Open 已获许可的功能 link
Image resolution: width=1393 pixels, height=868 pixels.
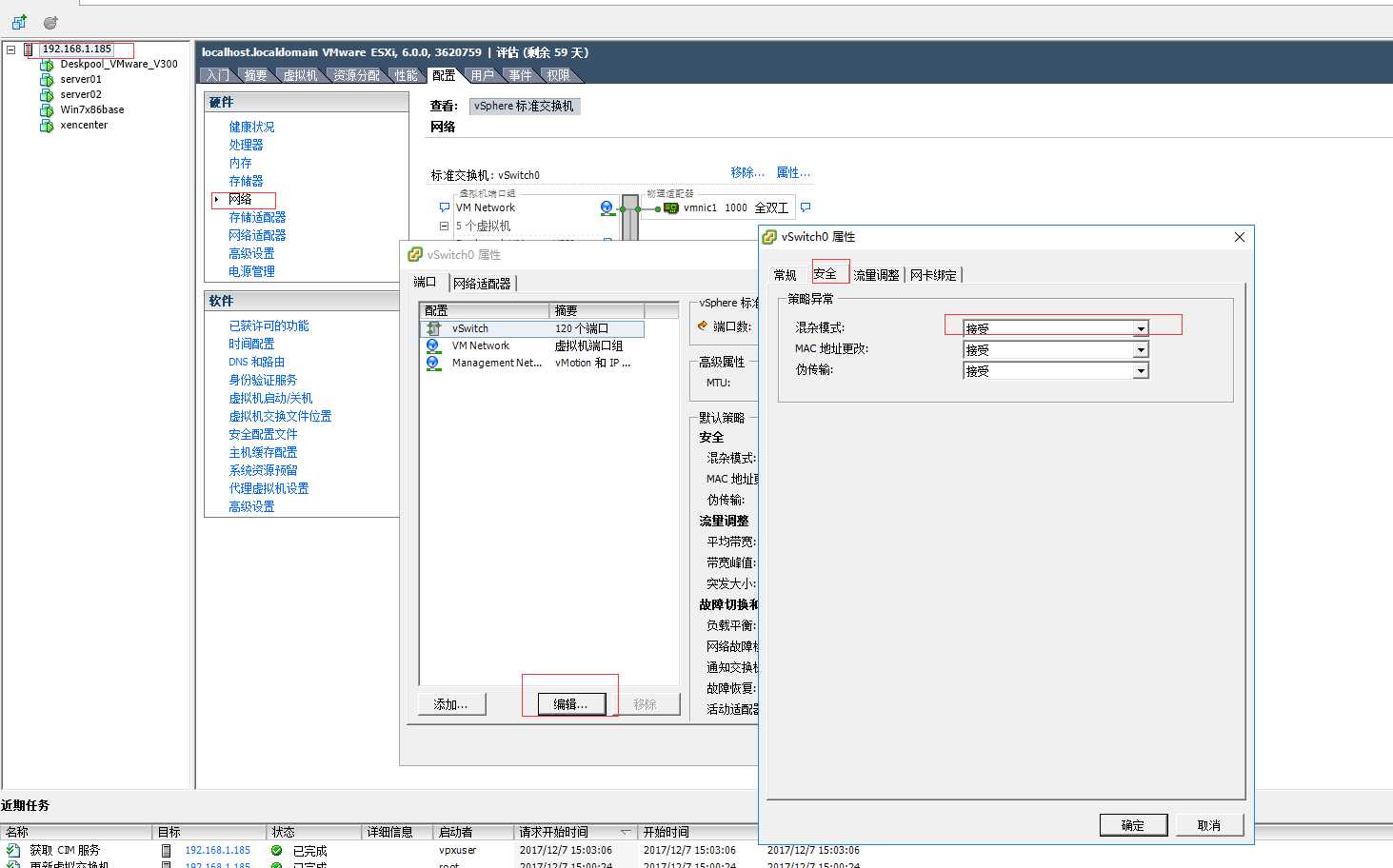[269, 325]
